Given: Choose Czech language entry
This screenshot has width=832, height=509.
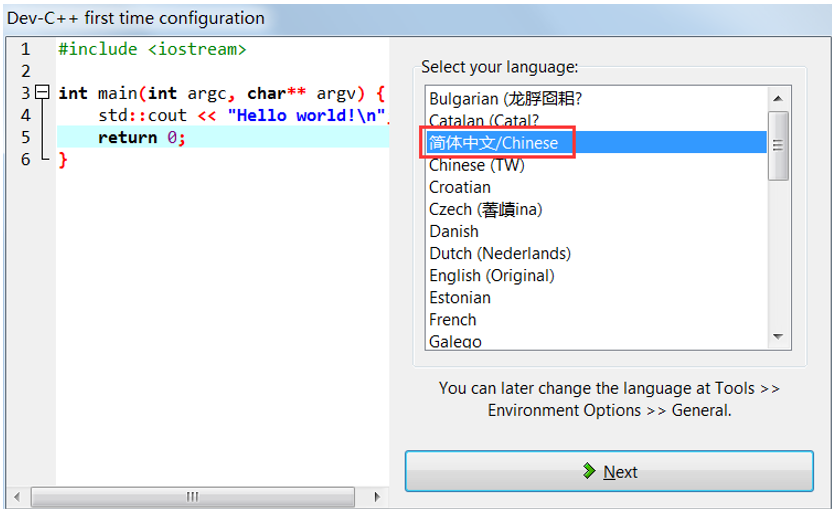Looking at the screenshot, I should pyautogui.click(x=484, y=209).
